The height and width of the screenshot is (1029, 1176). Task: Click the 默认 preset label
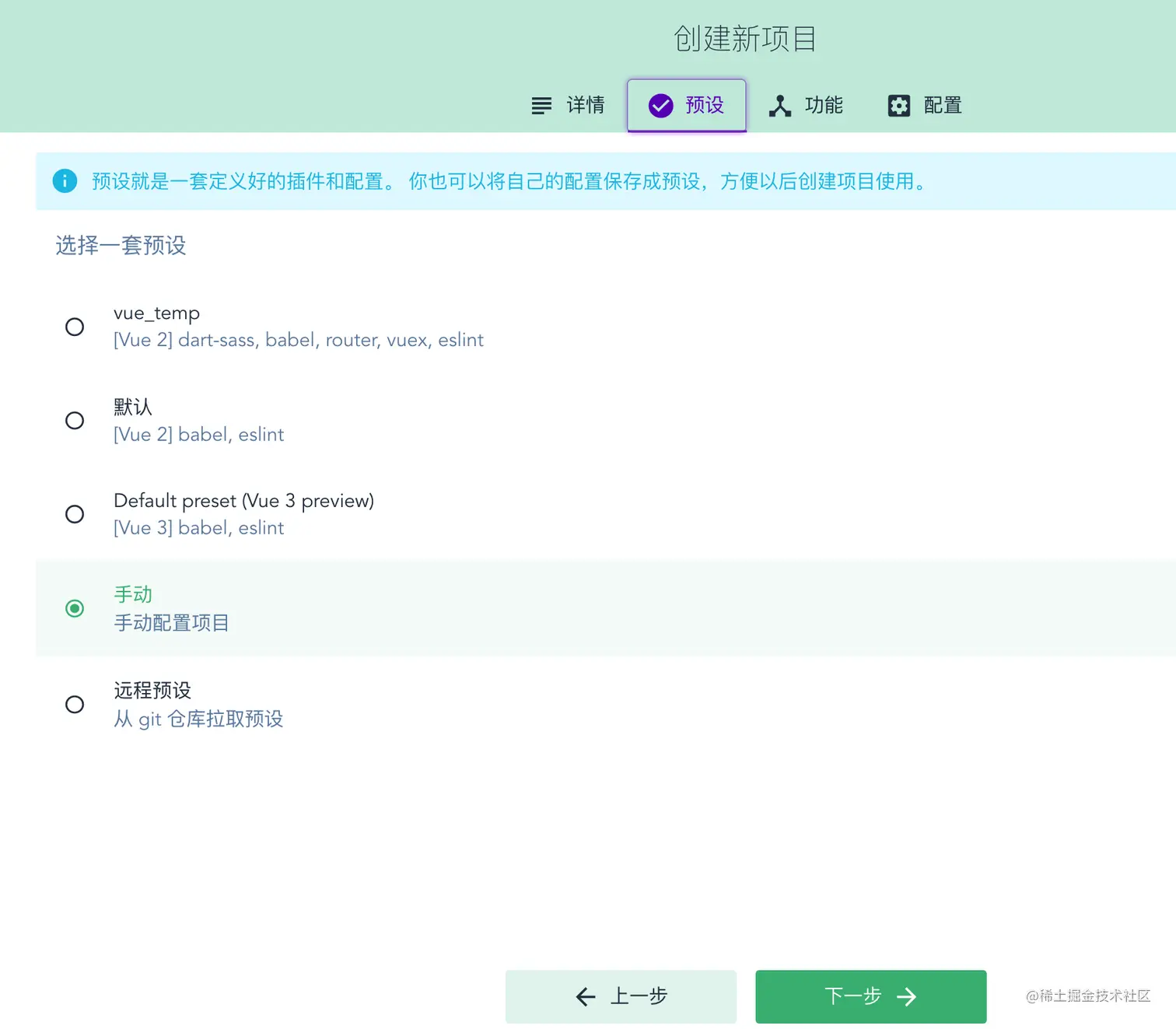pyautogui.click(x=133, y=407)
